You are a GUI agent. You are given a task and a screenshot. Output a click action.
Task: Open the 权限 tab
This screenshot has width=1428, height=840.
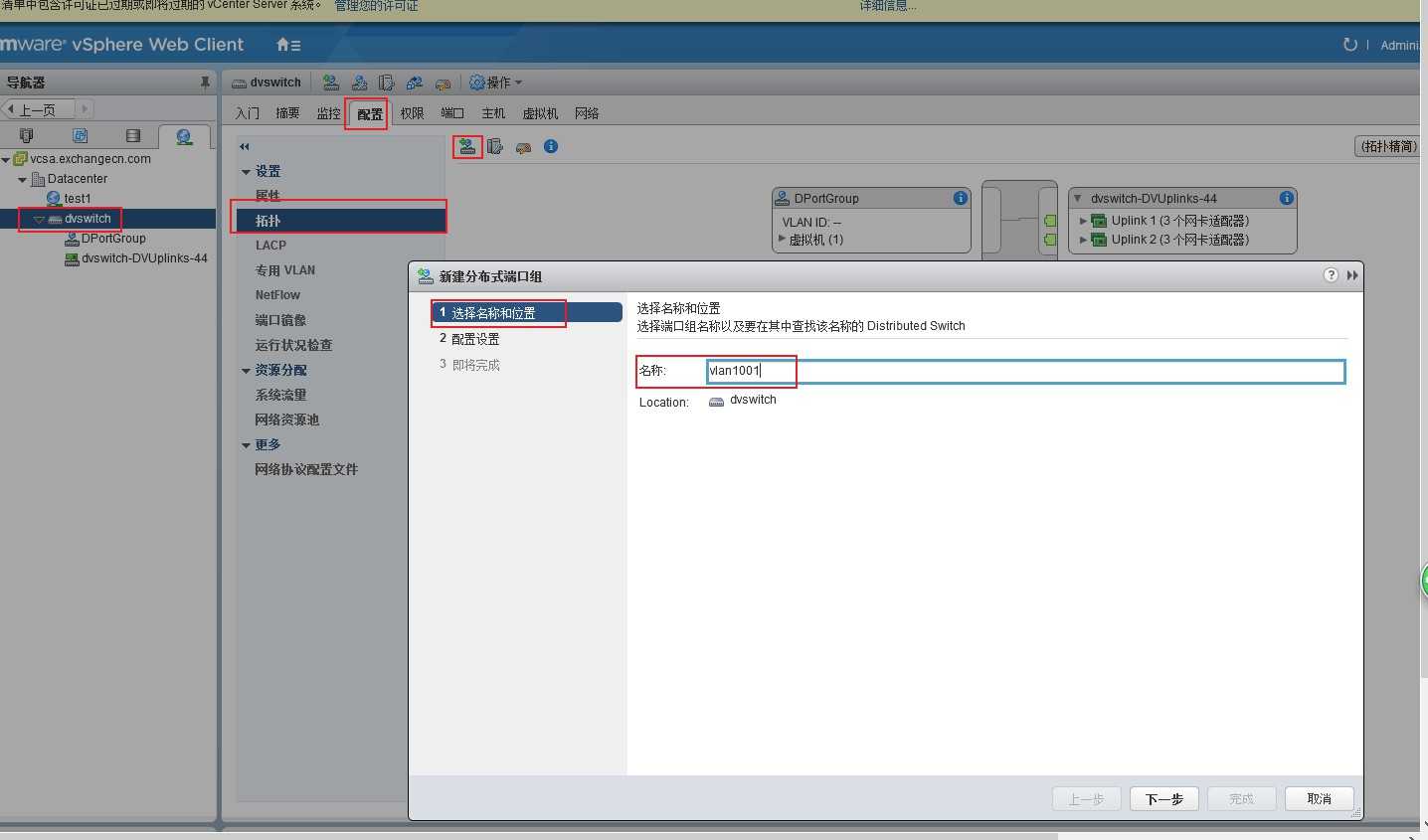click(412, 113)
